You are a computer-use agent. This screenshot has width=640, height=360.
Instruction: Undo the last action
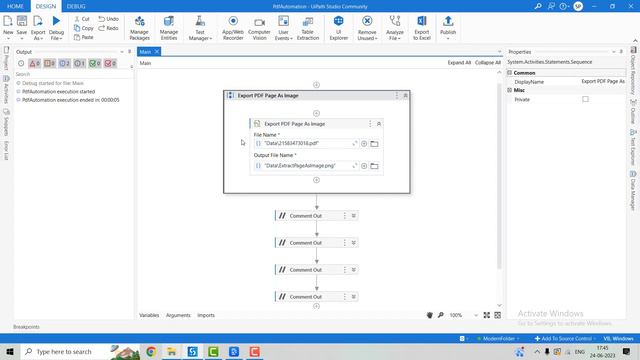pos(109,19)
